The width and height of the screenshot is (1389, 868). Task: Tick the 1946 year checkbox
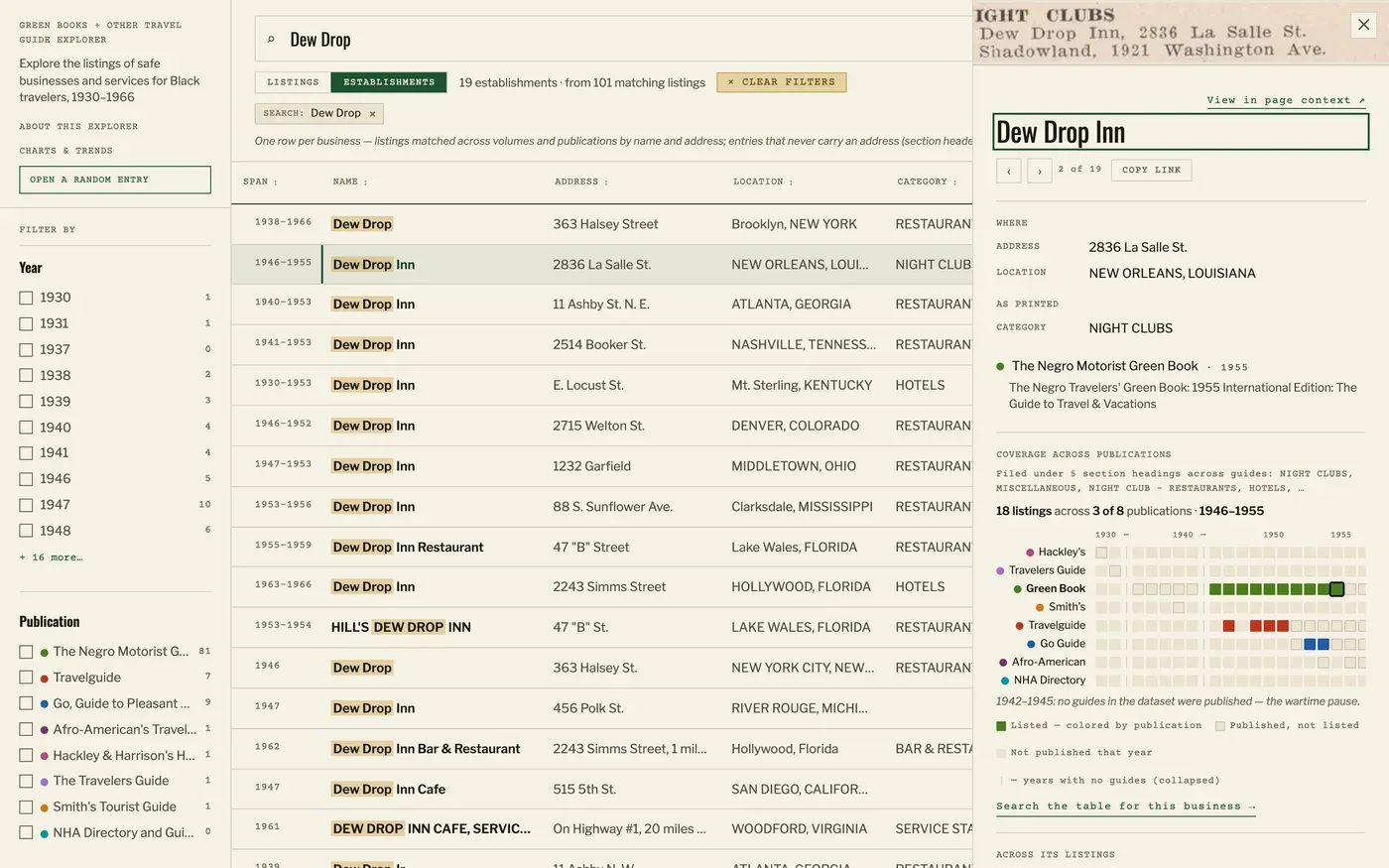pos(26,479)
